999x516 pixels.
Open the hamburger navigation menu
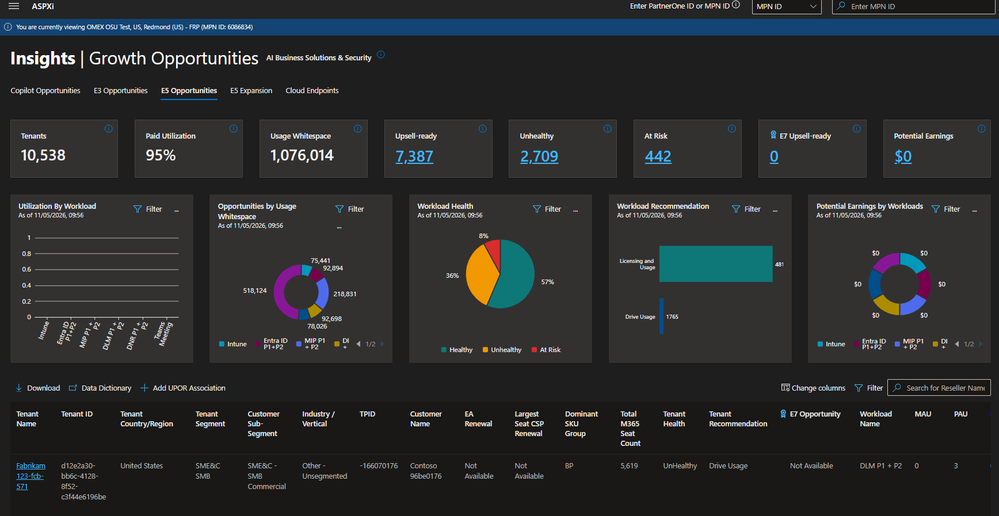click(x=13, y=6)
